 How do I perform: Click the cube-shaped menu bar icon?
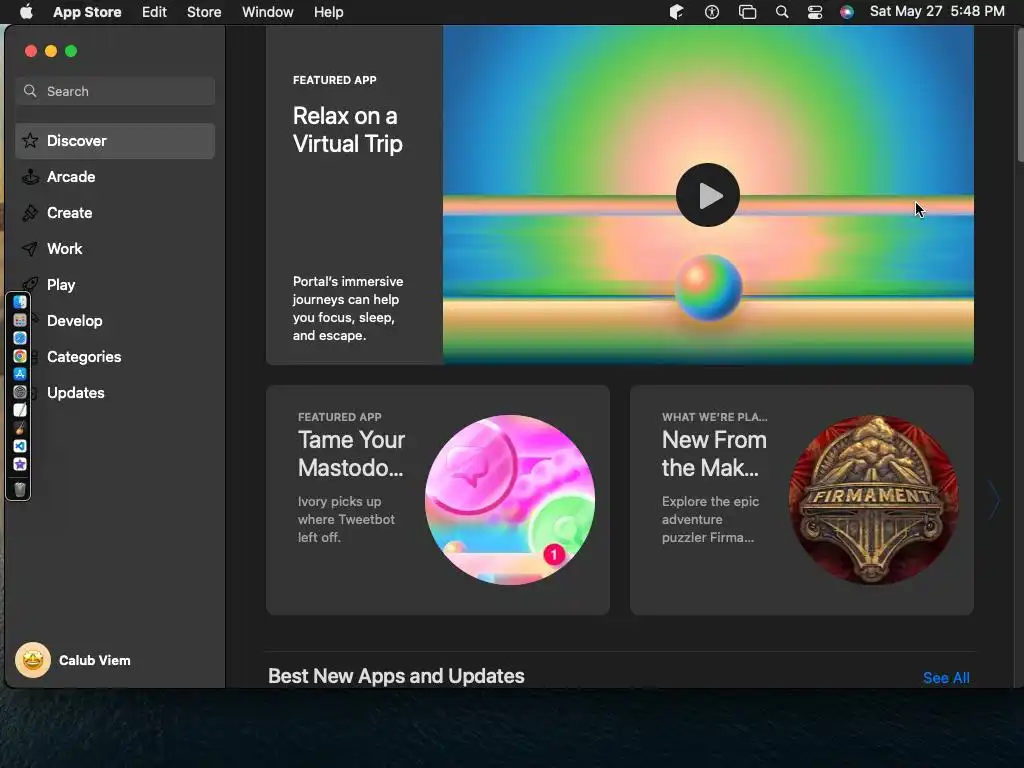tap(677, 12)
